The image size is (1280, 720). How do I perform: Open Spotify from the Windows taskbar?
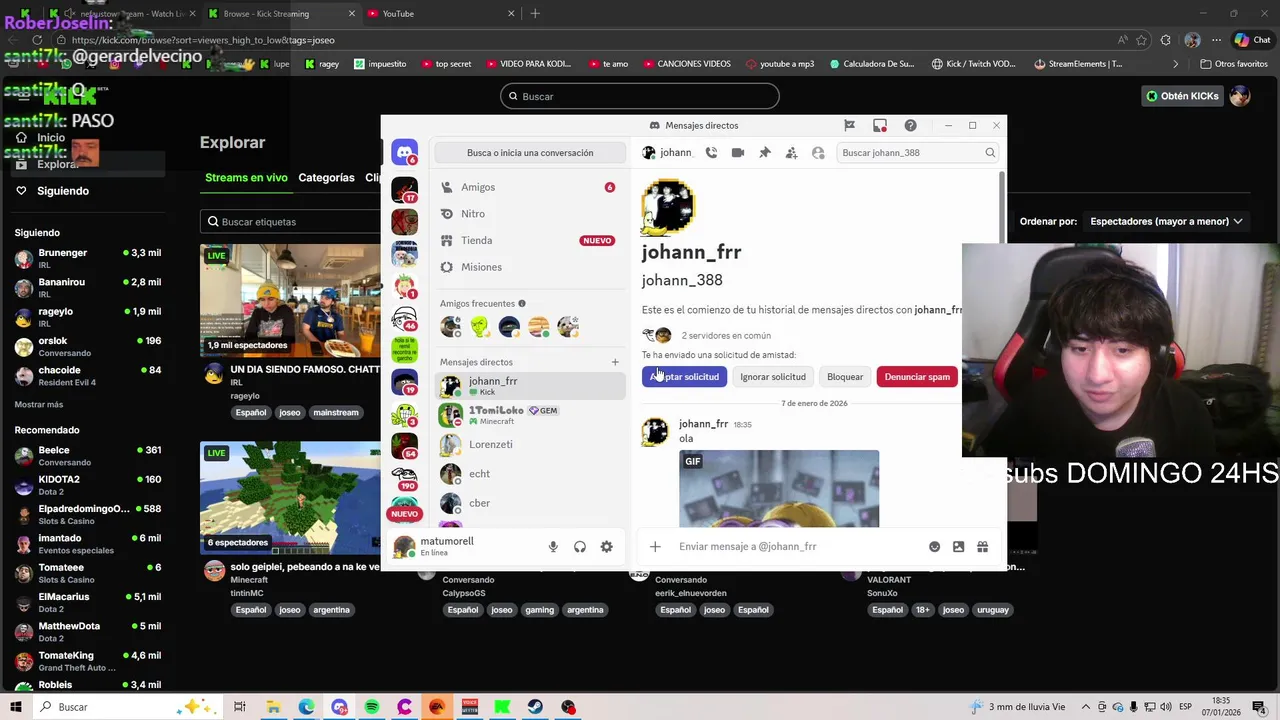pyautogui.click(x=372, y=707)
